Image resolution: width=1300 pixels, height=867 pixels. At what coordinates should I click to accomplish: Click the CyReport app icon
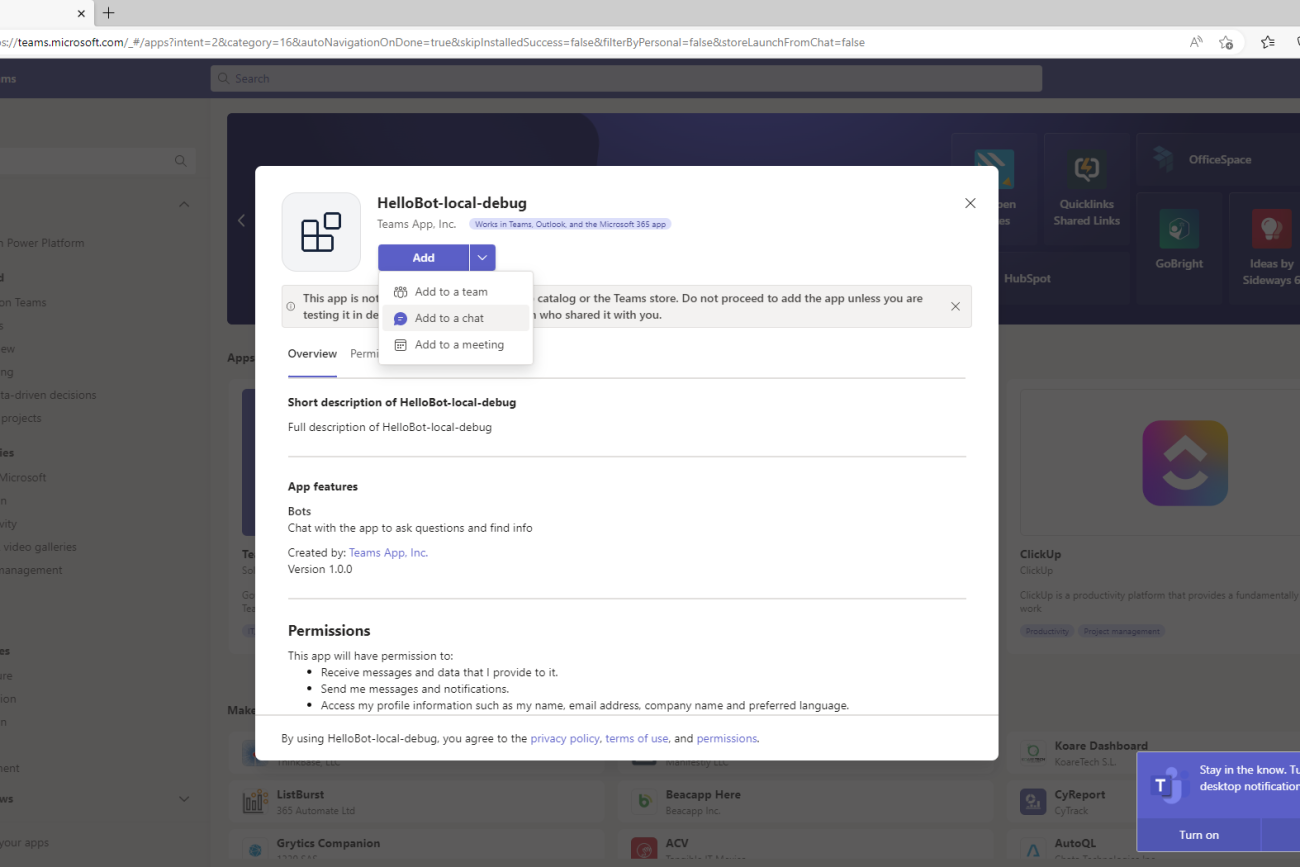point(1033,801)
